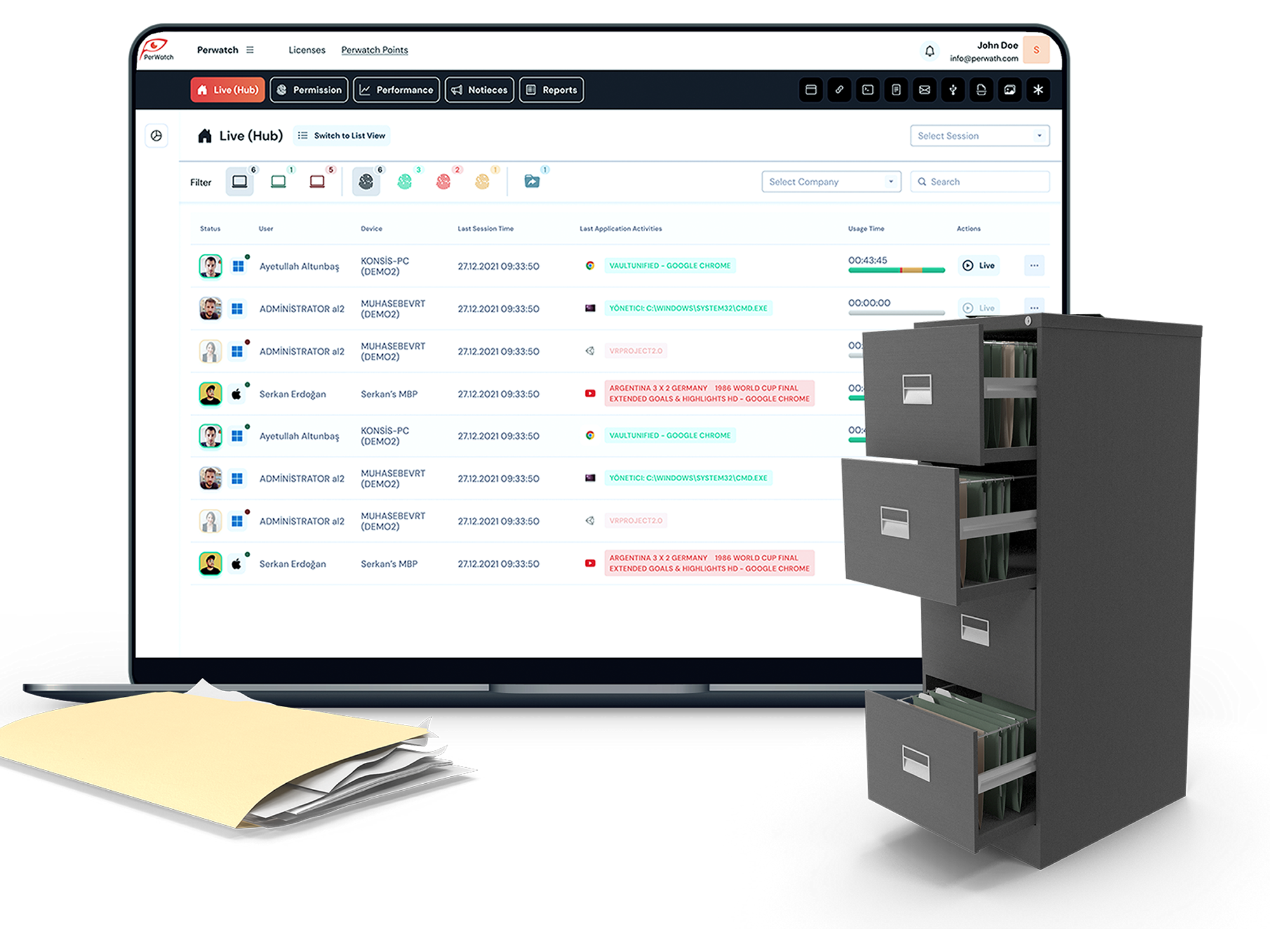Open the Perwatch Points link
The width and height of the screenshot is (1270, 952).
375,50
